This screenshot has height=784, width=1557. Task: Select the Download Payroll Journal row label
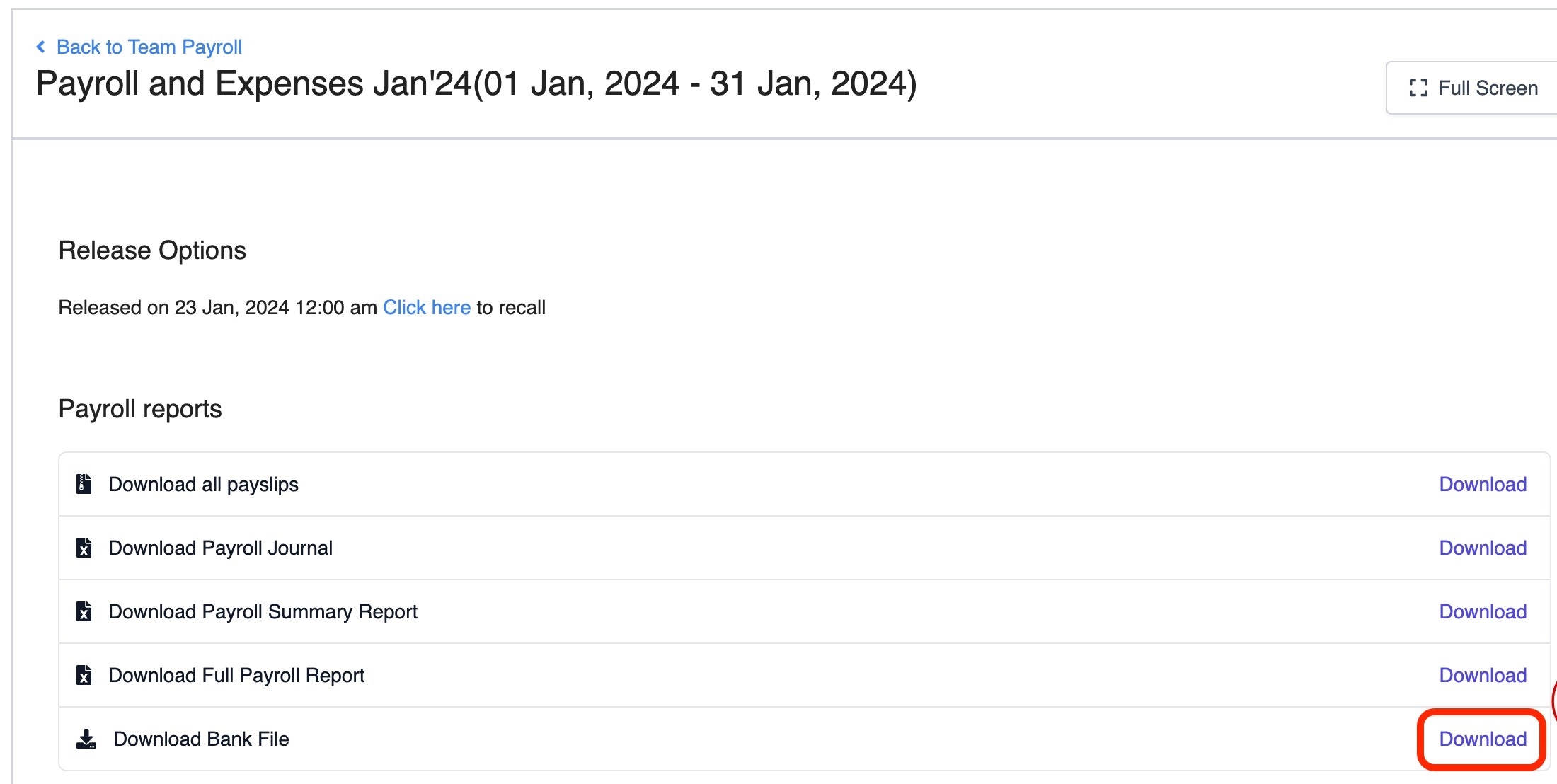click(x=220, y=548)
